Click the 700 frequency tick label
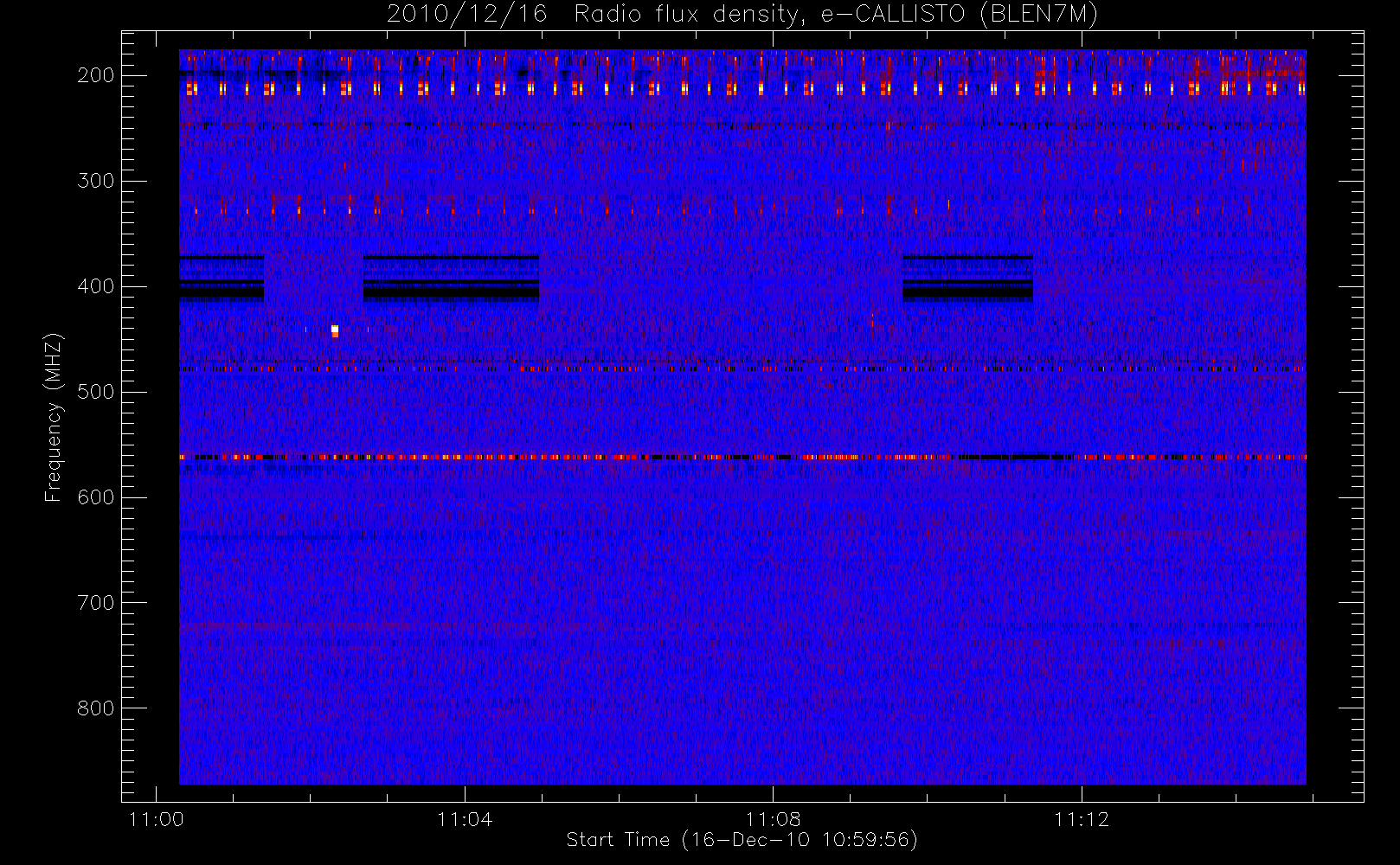 tap(96, 603)
